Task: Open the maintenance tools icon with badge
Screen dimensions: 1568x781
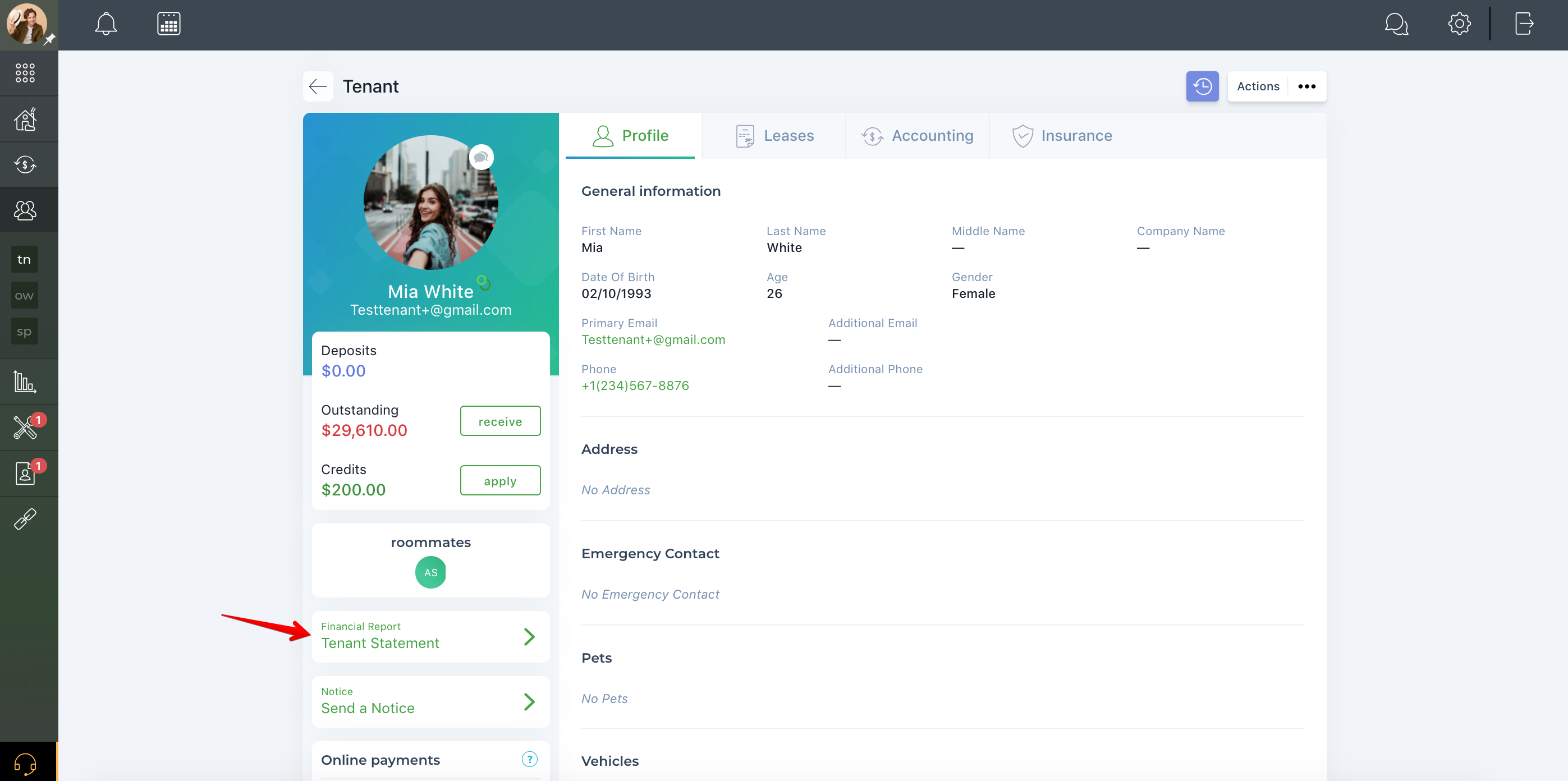Action: [x=26, y=428]
